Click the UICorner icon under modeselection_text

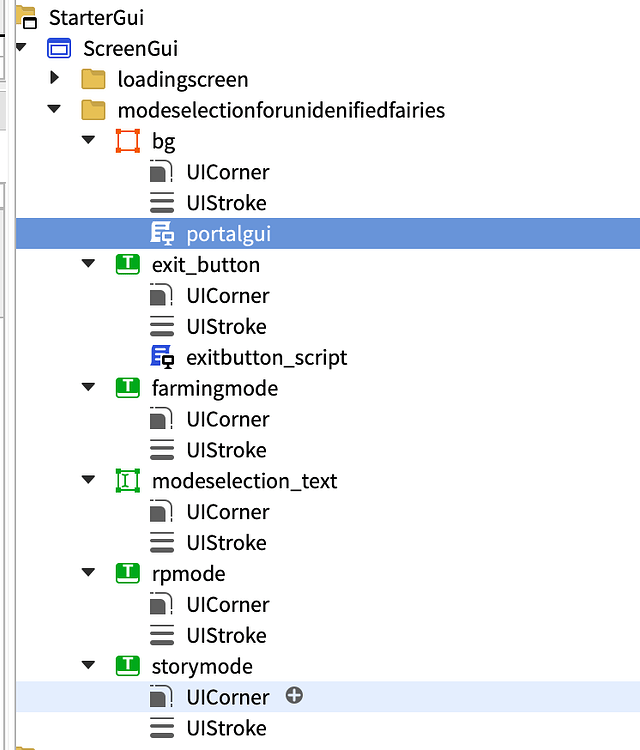pyautogui.click(x=162, y=511)
